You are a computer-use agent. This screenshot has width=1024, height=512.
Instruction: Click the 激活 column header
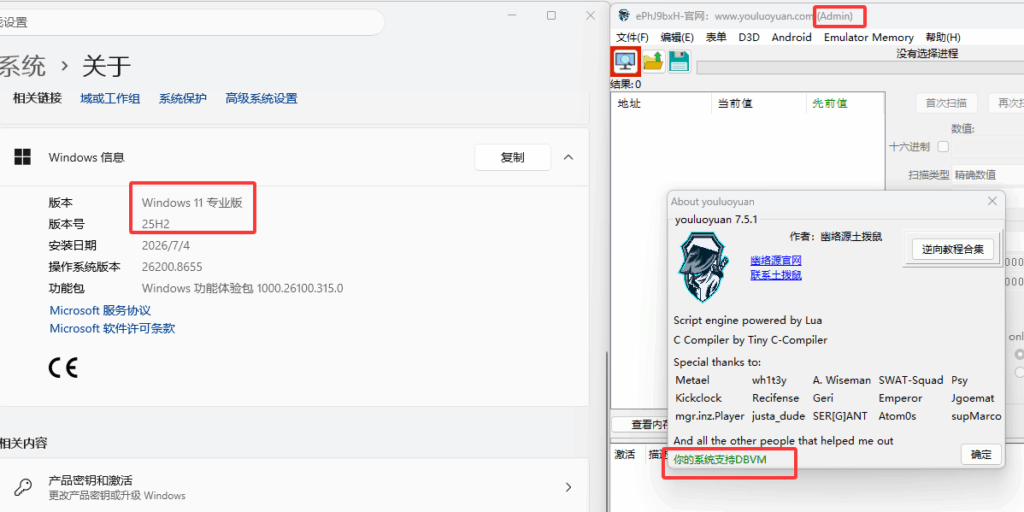[625, 455]
